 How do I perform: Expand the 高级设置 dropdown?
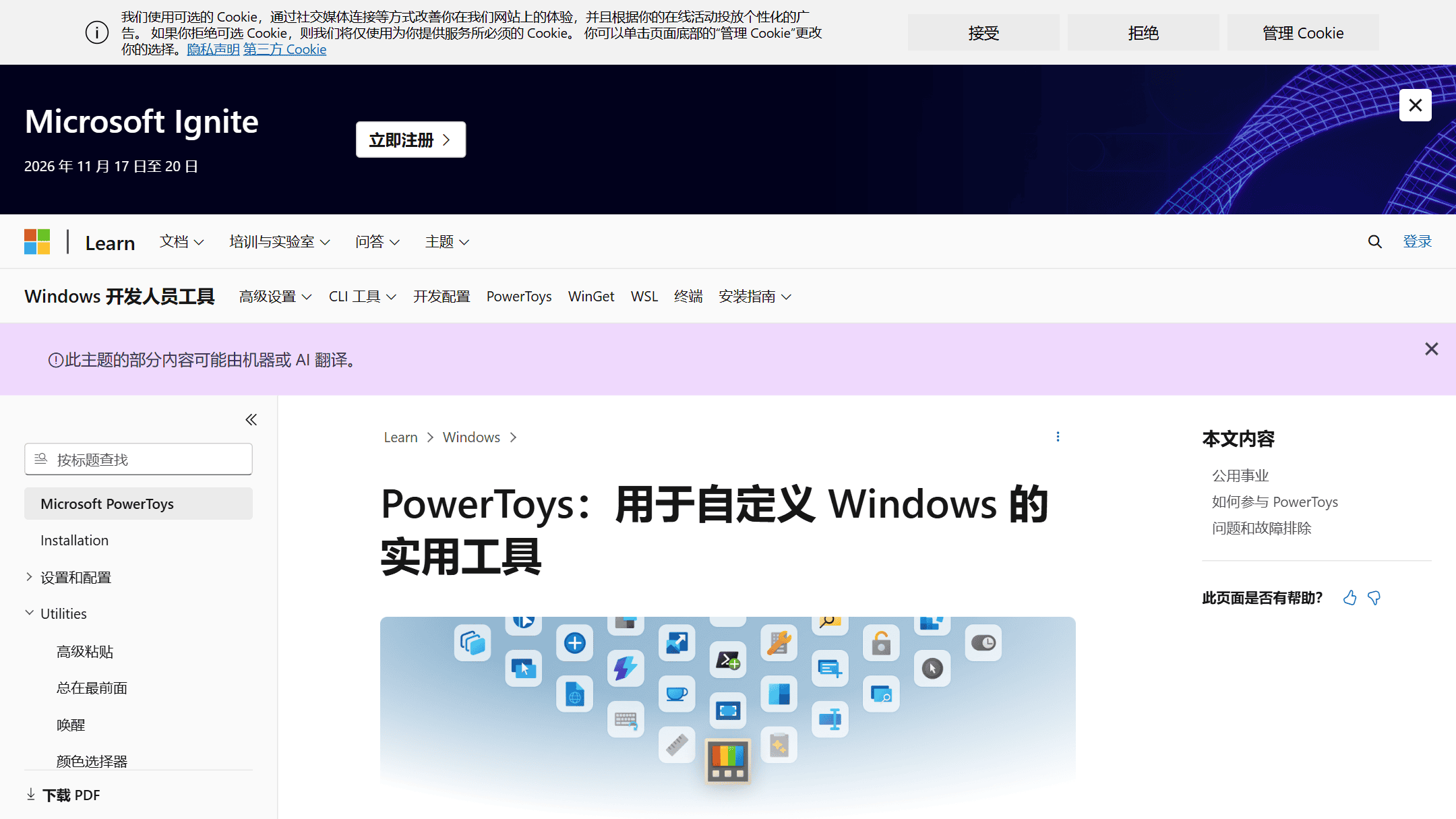pyautogui.click(x=275, y=297)
